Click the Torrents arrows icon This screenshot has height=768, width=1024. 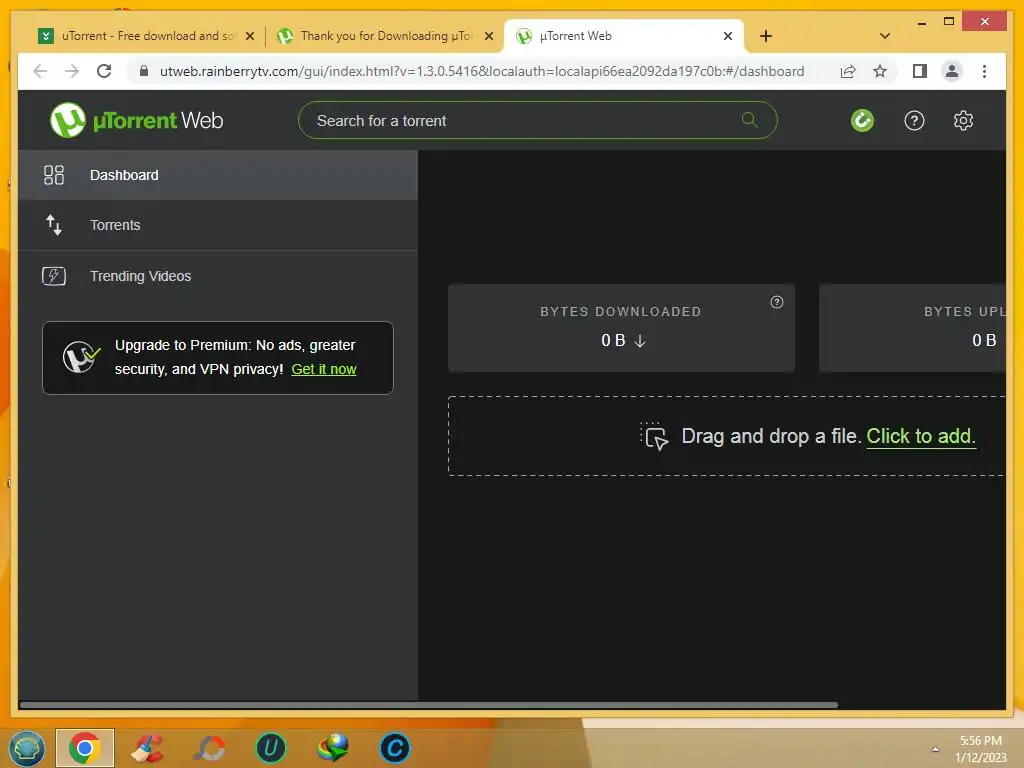[54, 225]
